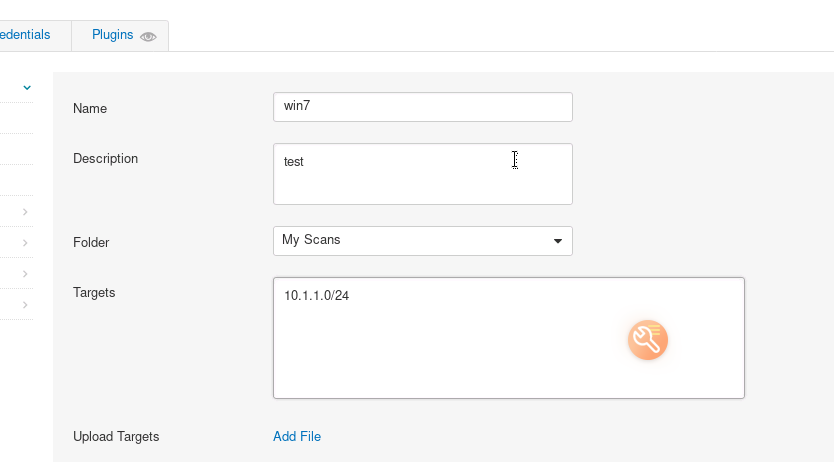This screenshot has width=834, height=462.
Task: Click the Folder dropdown arrow
Action: tap(558, 241)
